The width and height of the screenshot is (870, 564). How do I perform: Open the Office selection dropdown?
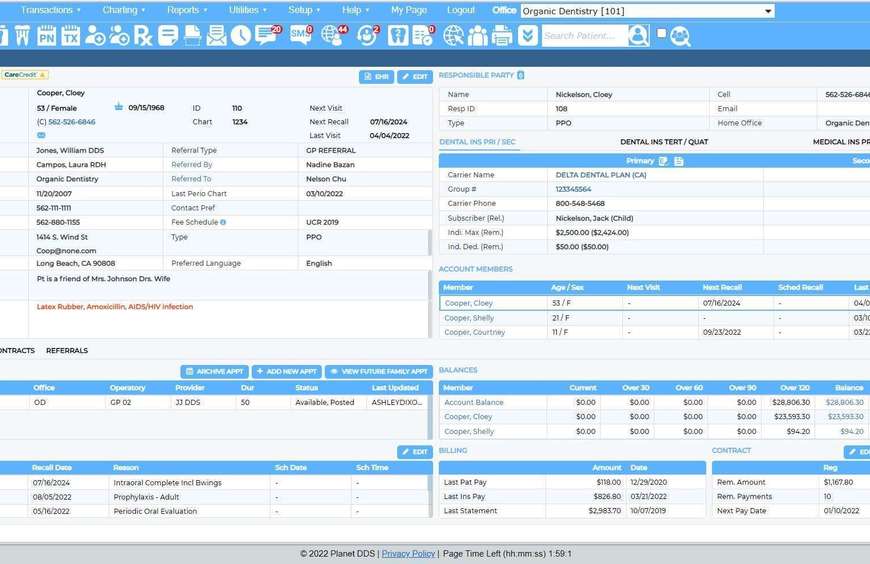coord(647,11)
